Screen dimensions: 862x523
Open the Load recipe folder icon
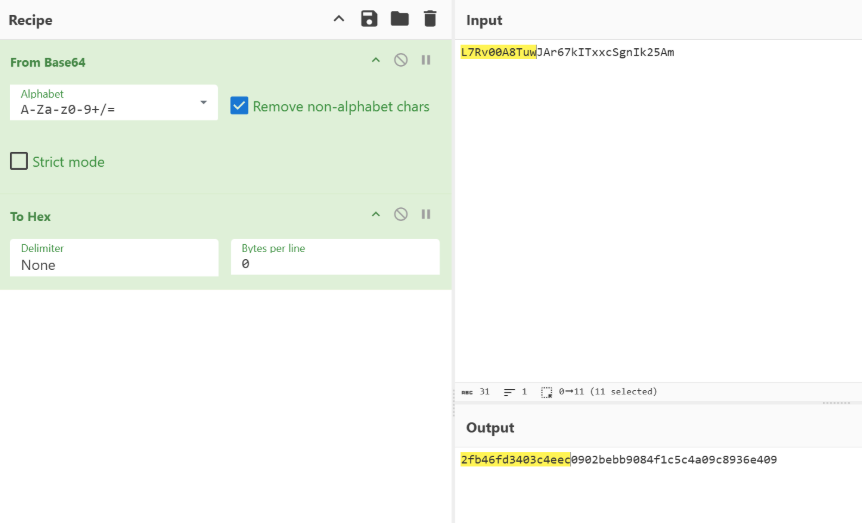click(x=400, y=19)
